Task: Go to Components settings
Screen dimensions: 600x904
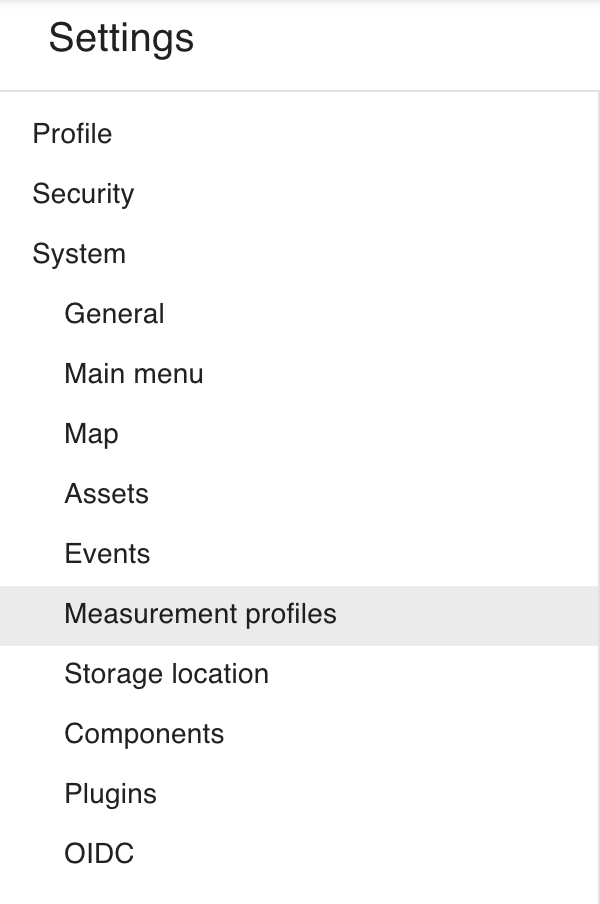Action: (x=144, y=734)
